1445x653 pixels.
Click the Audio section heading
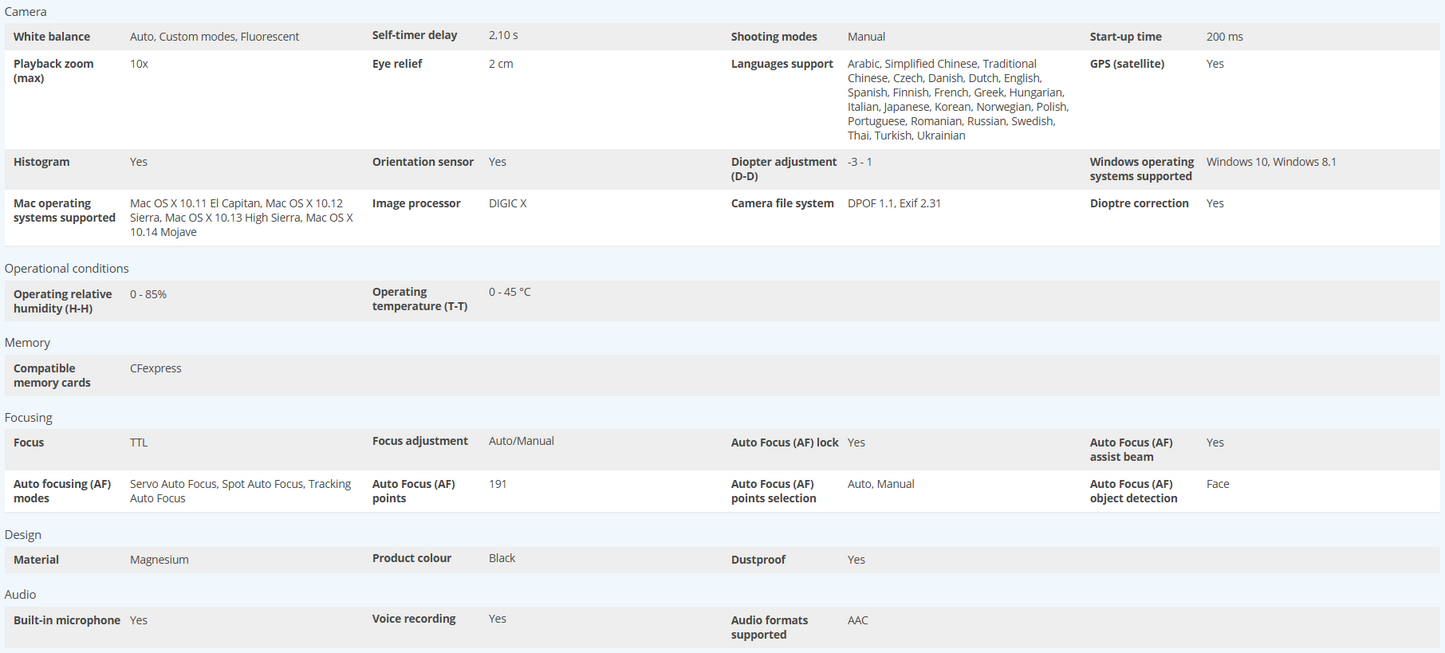(20, 594)
